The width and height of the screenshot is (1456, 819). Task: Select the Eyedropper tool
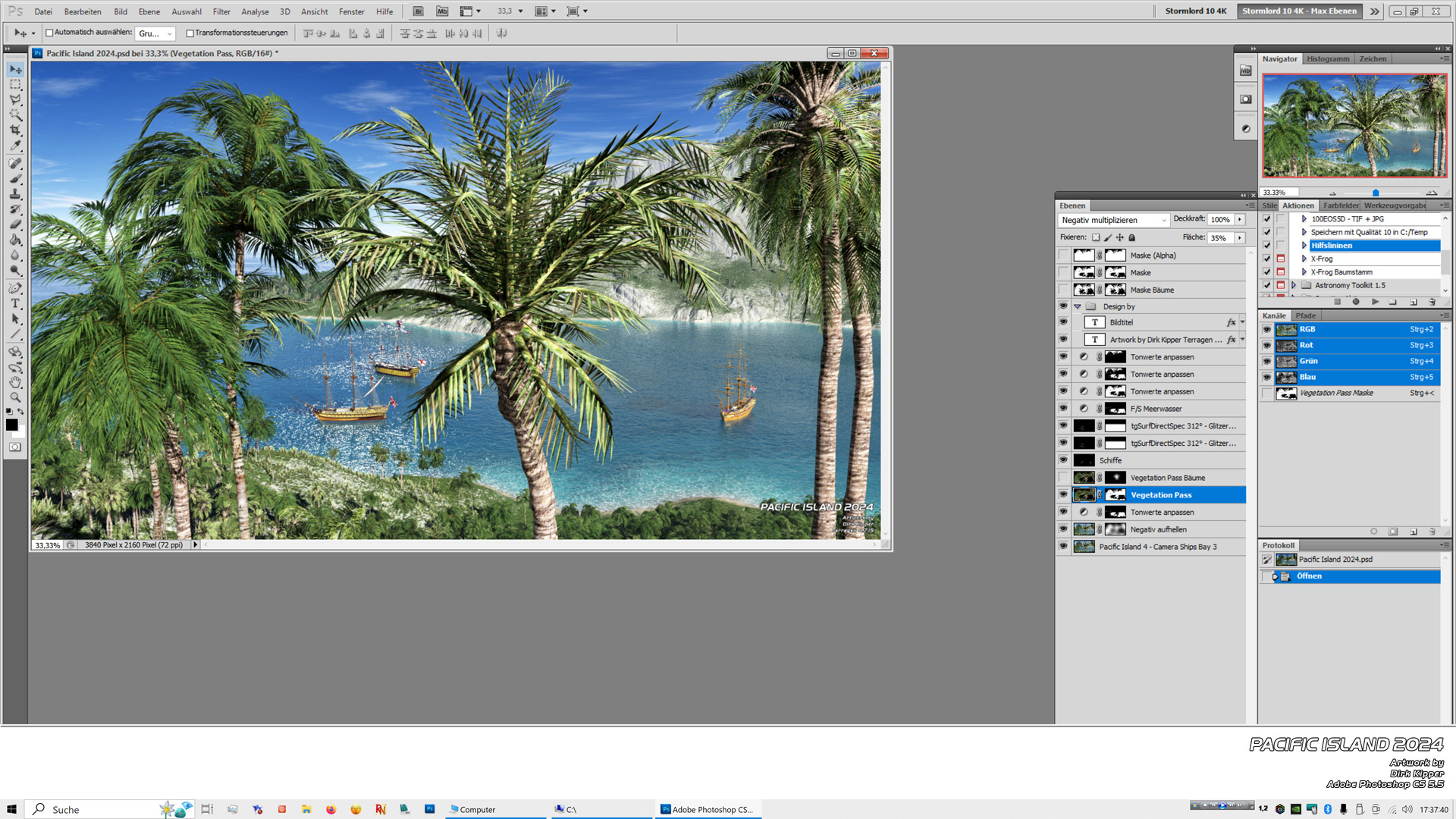15,146
